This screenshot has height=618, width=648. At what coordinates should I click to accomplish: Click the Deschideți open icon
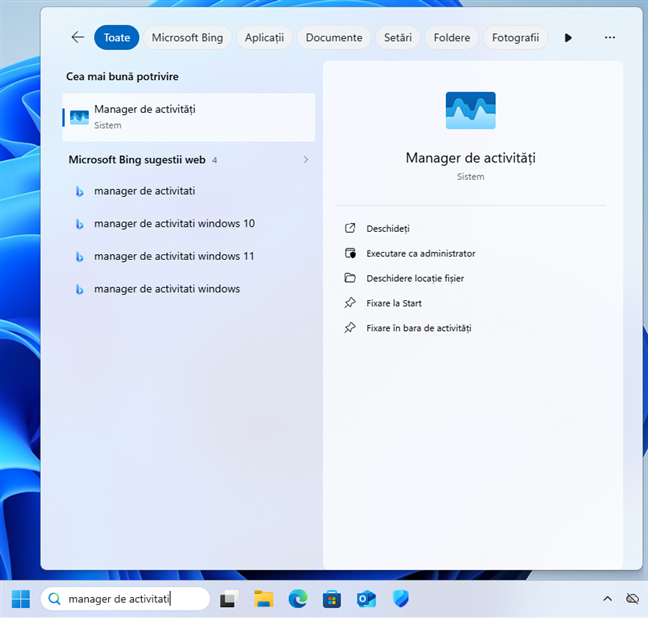[350, 228]
